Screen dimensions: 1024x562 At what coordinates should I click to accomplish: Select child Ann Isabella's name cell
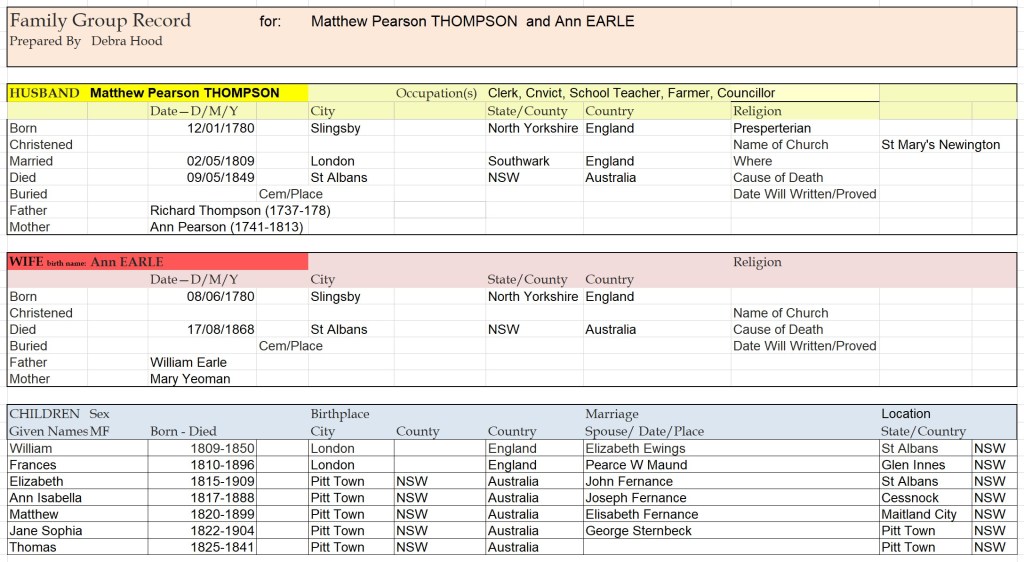pyautogui.click(x=46, y=498)
